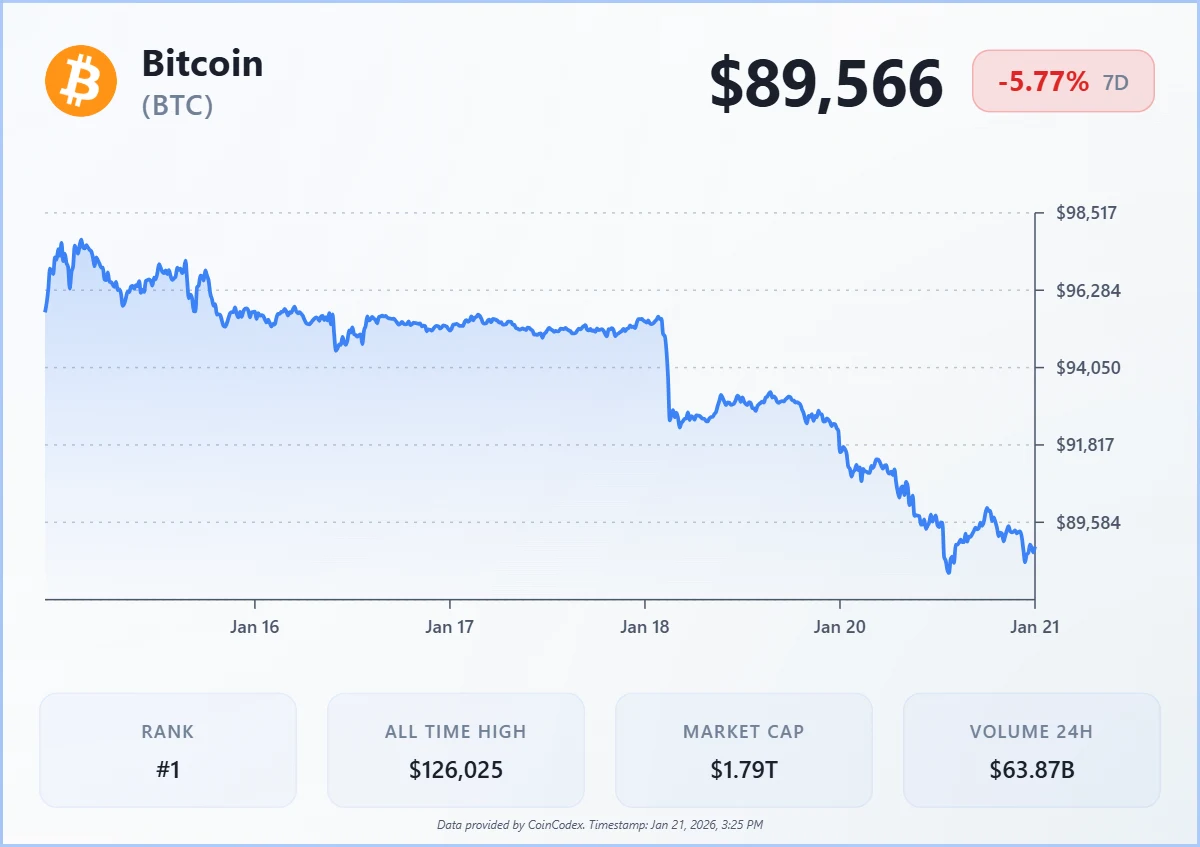Click the Jan 20 date label

point(839,627)
